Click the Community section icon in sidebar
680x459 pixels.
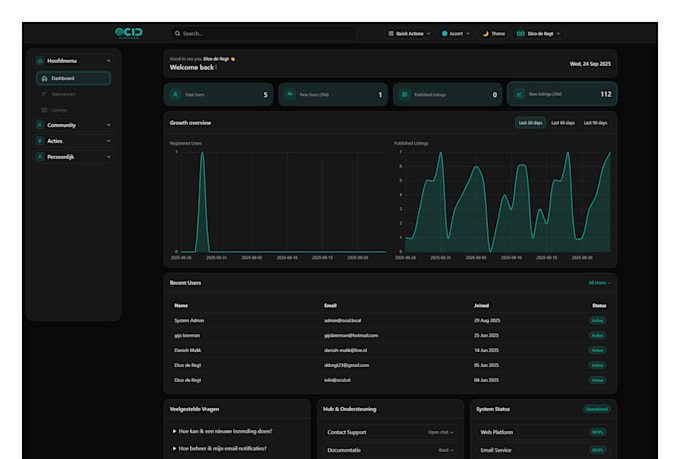pos(40,125)
